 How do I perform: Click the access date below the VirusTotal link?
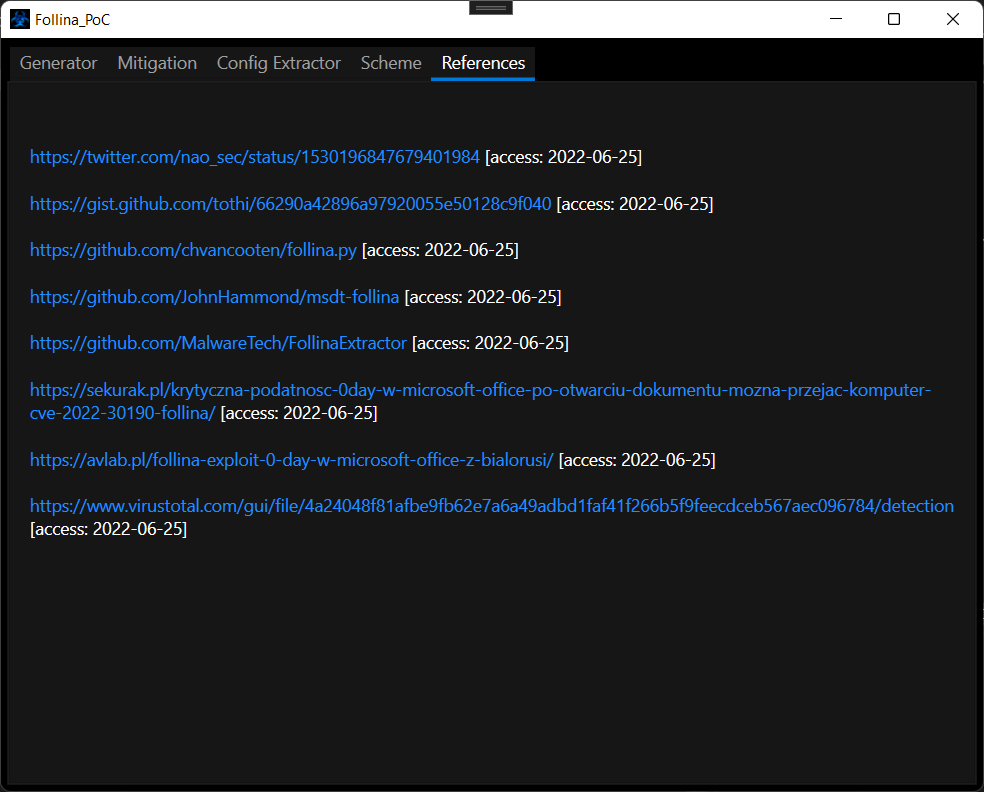coord(109,529)
